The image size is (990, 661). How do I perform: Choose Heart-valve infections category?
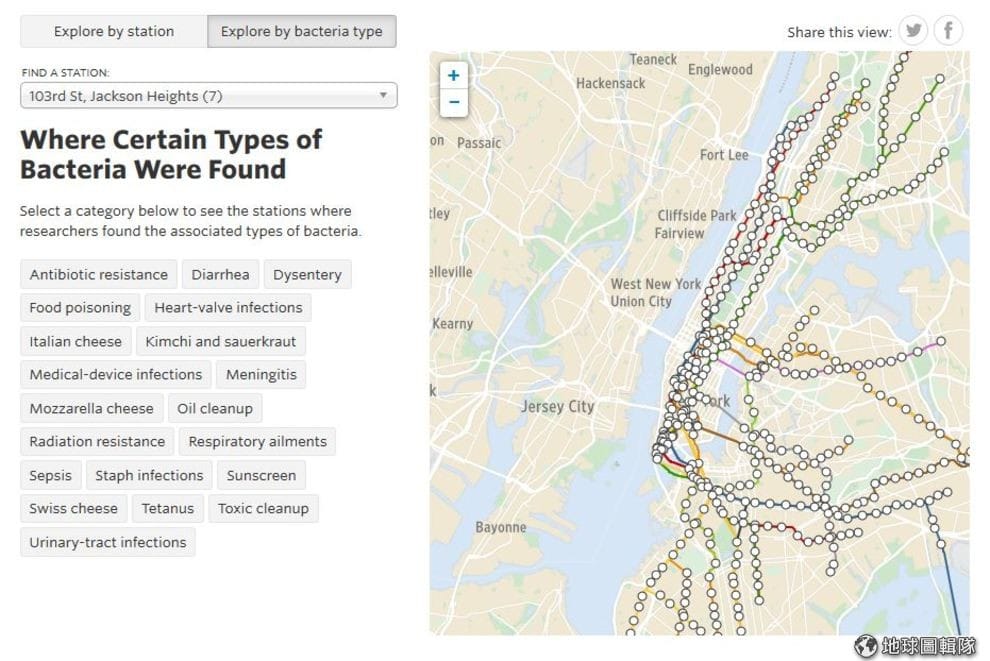point(228,308)
